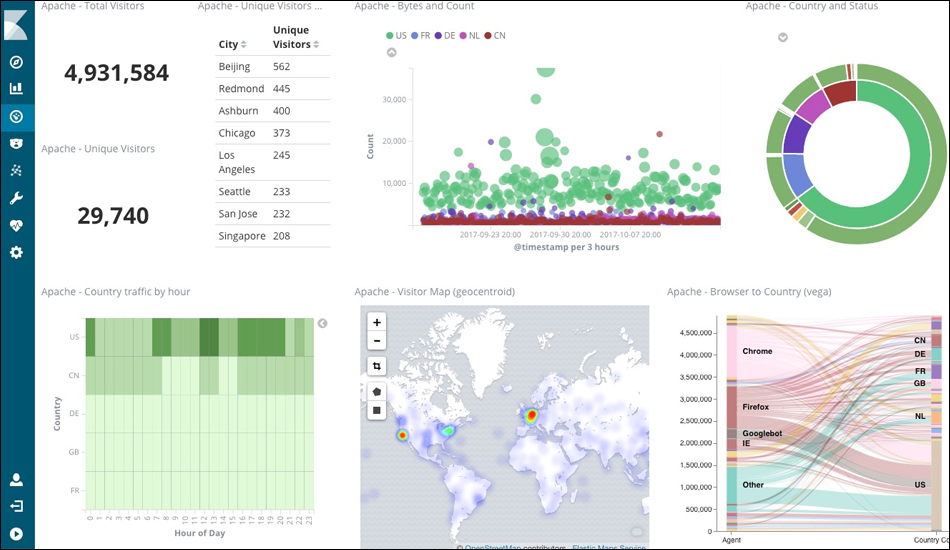Image resolution: width=950 pixels, height=550 pixels.
Task: Click the Beijing city cell
Action: coord(234,67)
